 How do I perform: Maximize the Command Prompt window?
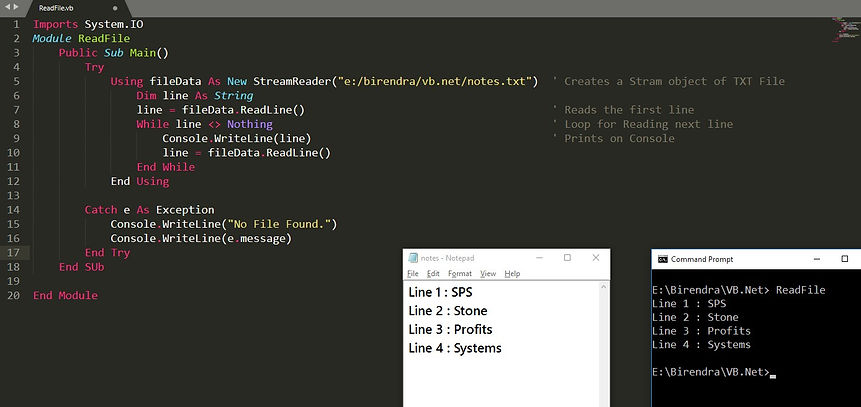(x=845, y=259)
